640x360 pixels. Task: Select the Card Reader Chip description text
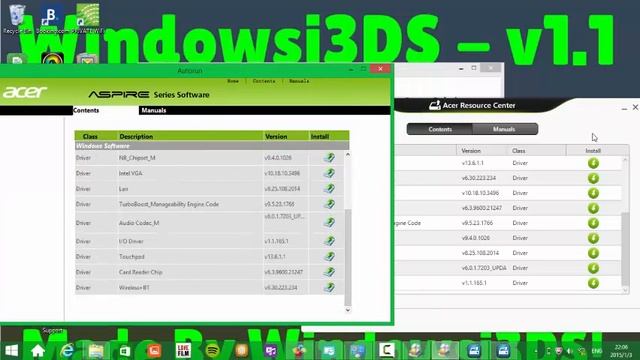click(x=140, y=272)
